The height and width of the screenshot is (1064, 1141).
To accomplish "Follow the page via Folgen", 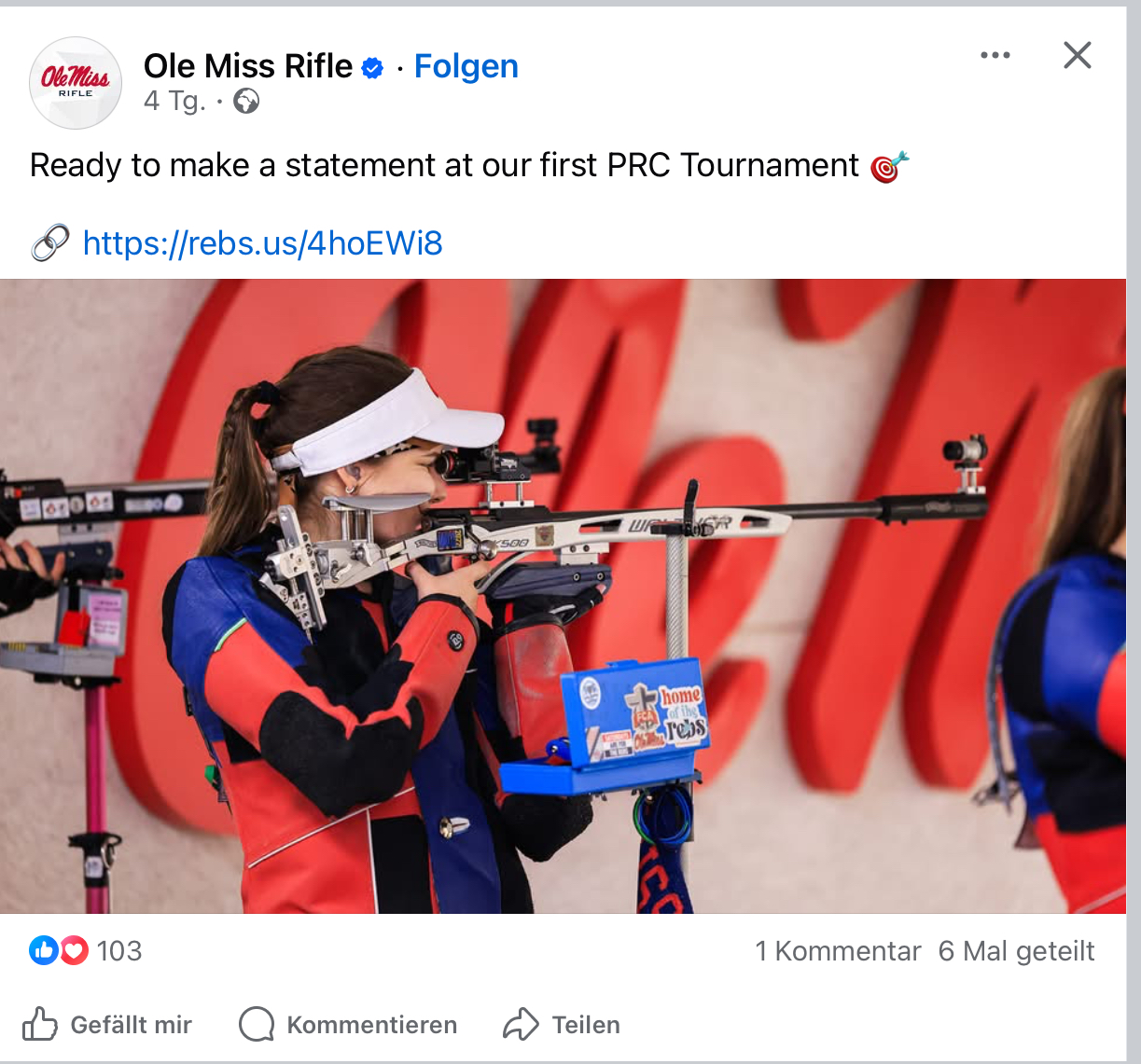I will 466,66.
